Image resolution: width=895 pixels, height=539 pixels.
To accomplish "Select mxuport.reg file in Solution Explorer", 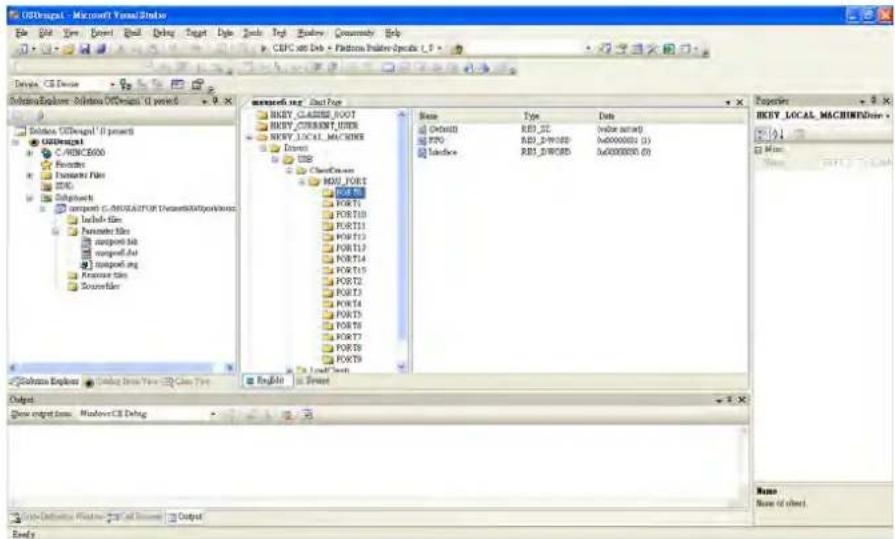I will 116,264.
